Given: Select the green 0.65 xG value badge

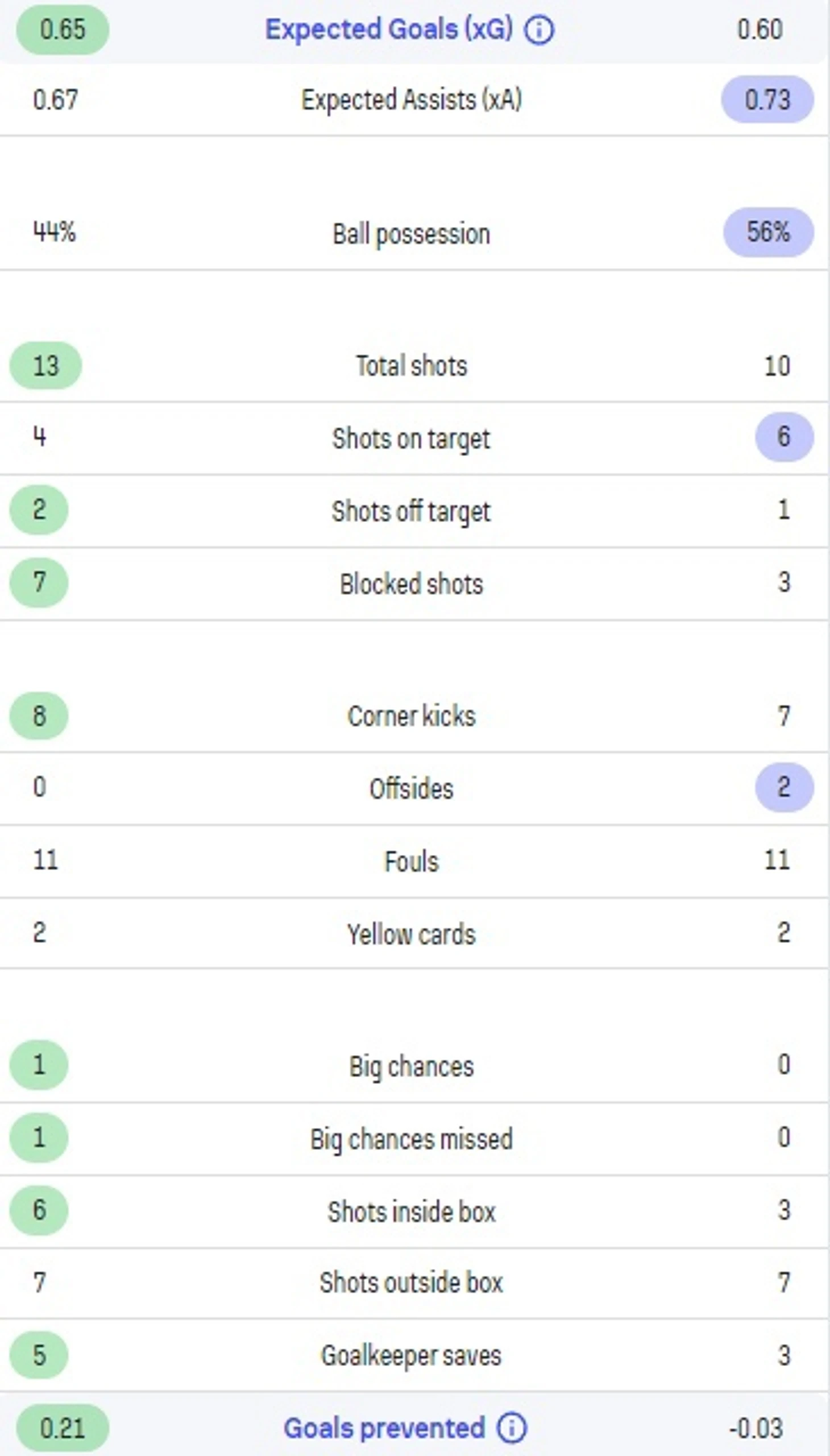Looking at the screenshot, I should click(62, 30).
